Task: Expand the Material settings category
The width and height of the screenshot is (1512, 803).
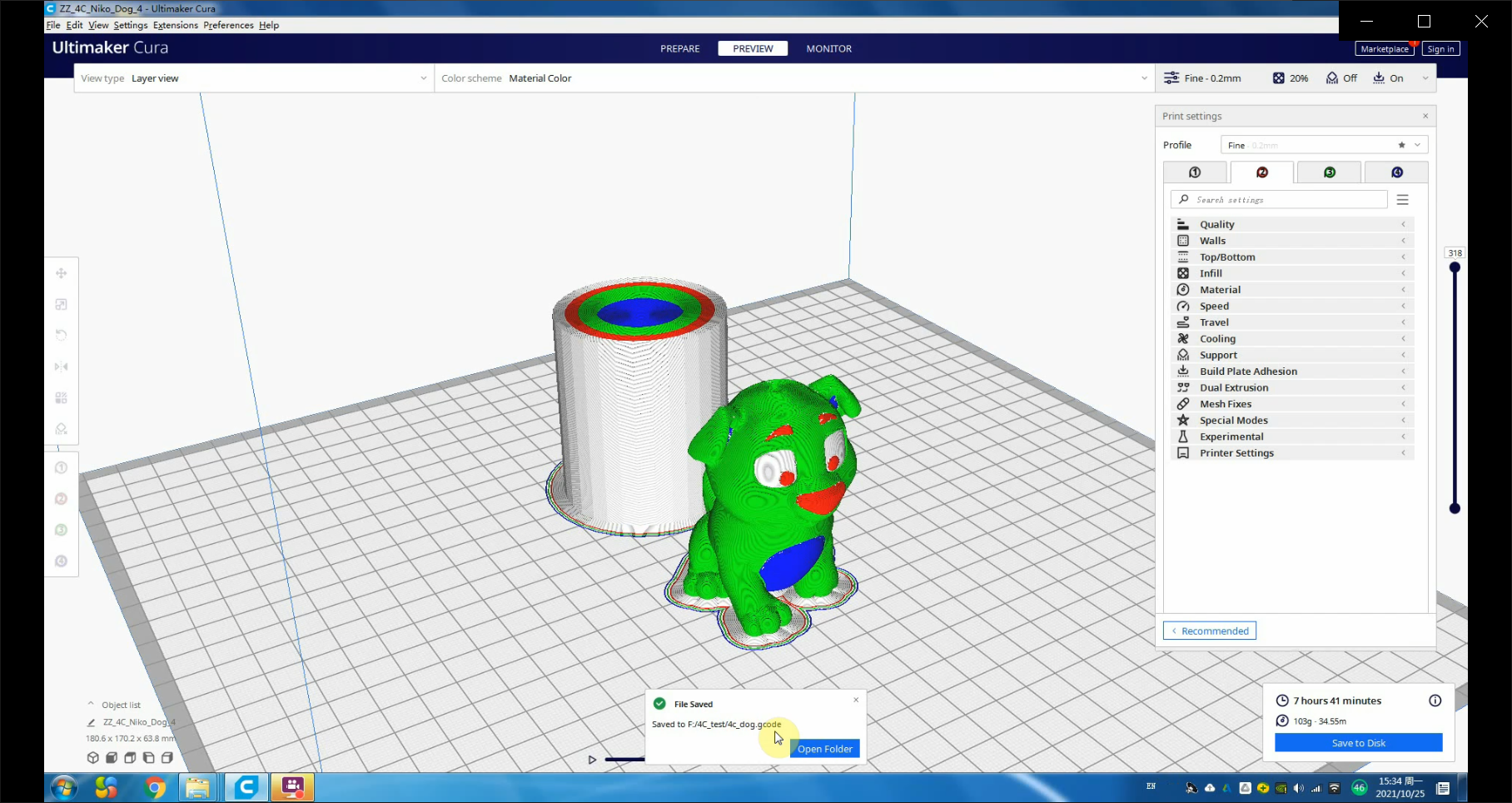Action: (1292, 290)
